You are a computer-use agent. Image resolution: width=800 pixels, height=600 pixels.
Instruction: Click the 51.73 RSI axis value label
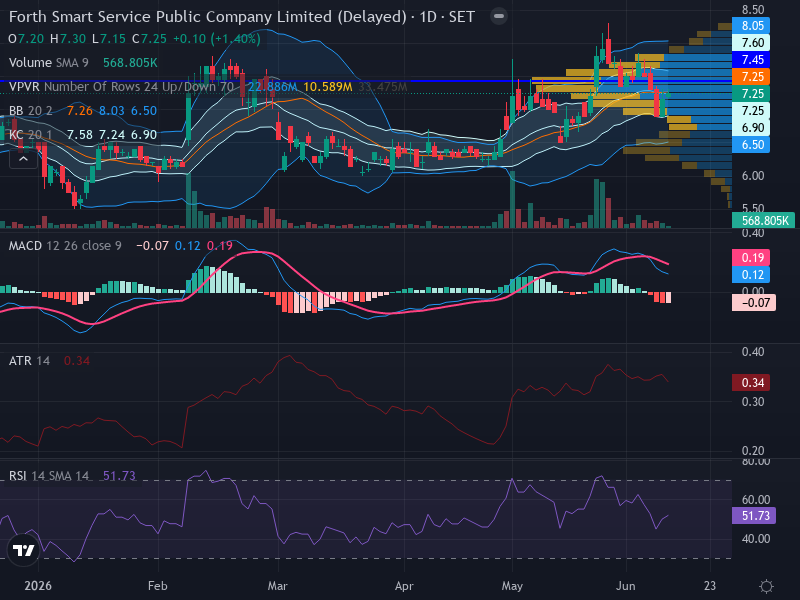pos(754,516)
